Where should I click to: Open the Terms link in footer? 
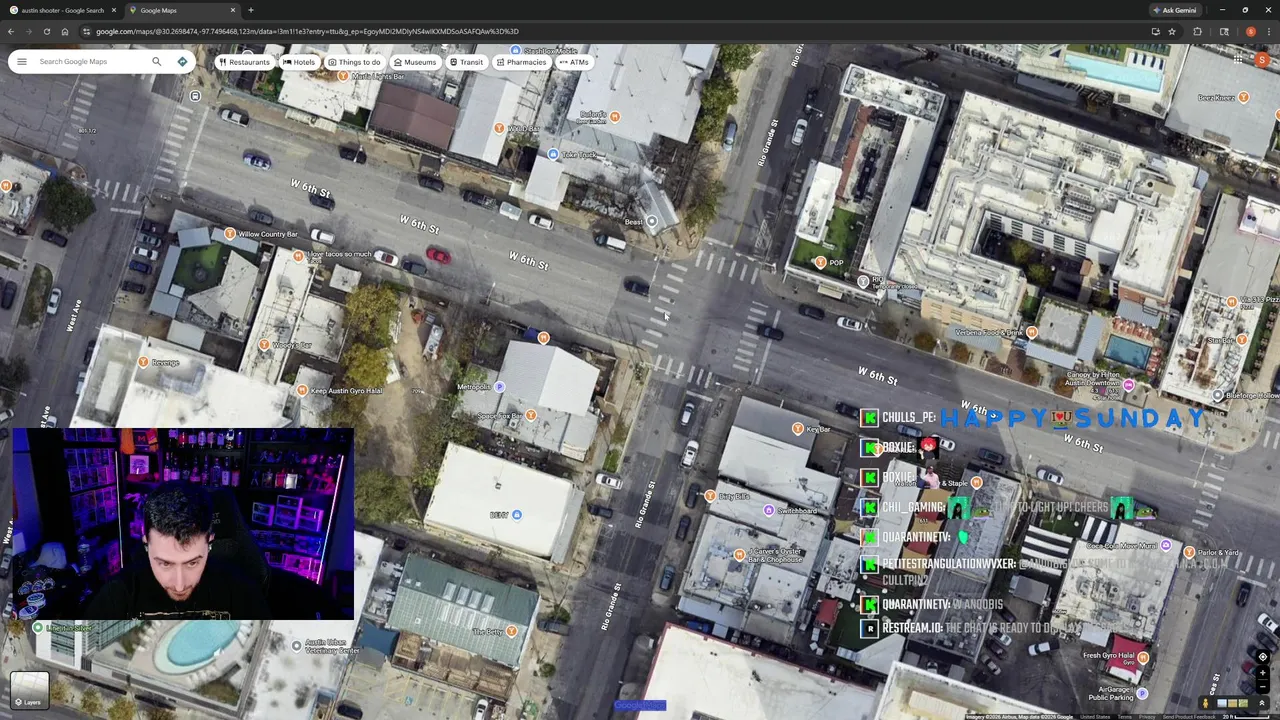1124,716
